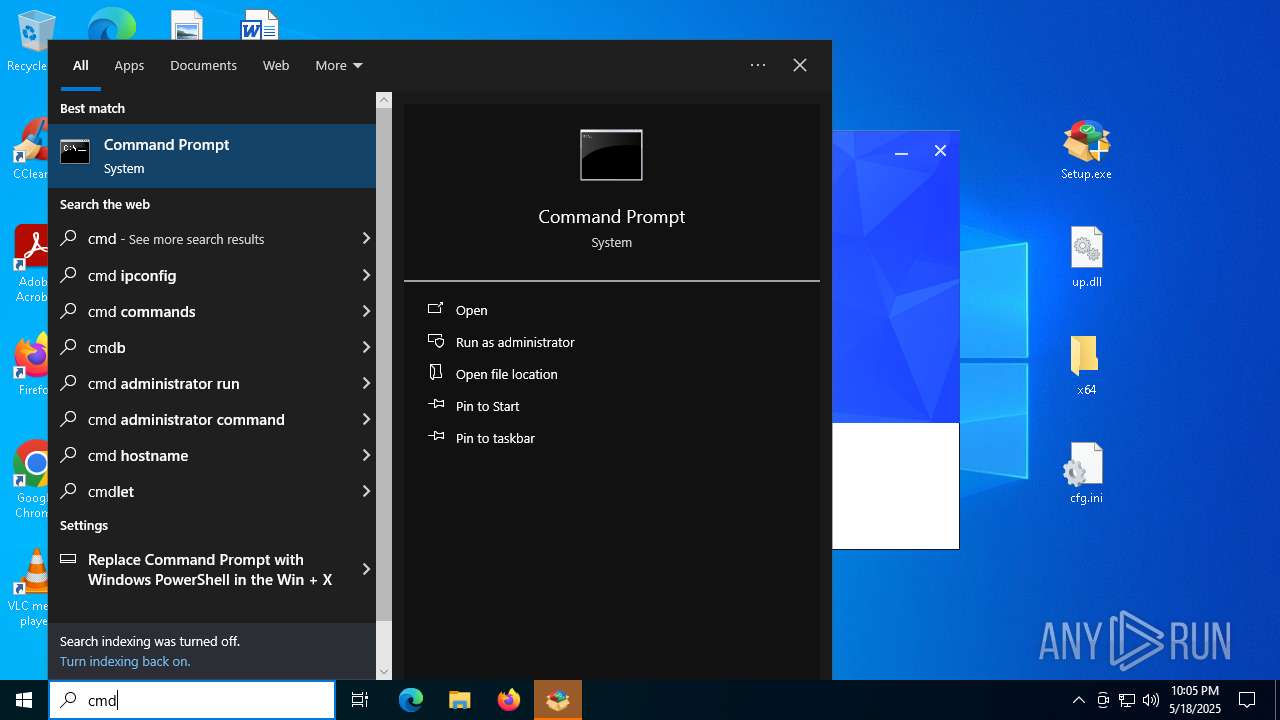
Task: Close the search panel with X
Action: tap(800, 65)
